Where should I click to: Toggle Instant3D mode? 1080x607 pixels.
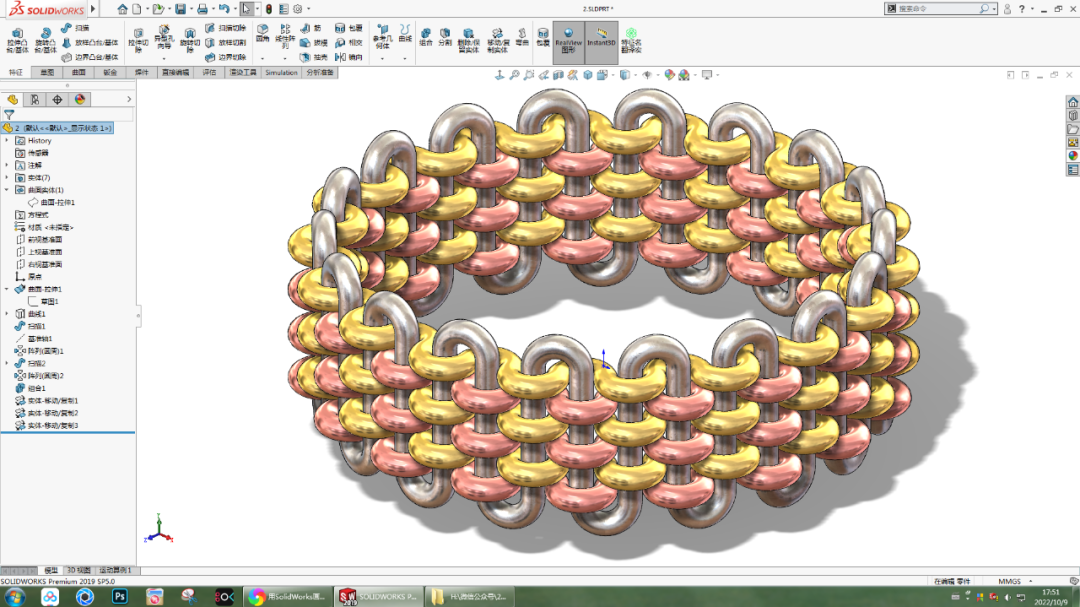pos(601,41)
